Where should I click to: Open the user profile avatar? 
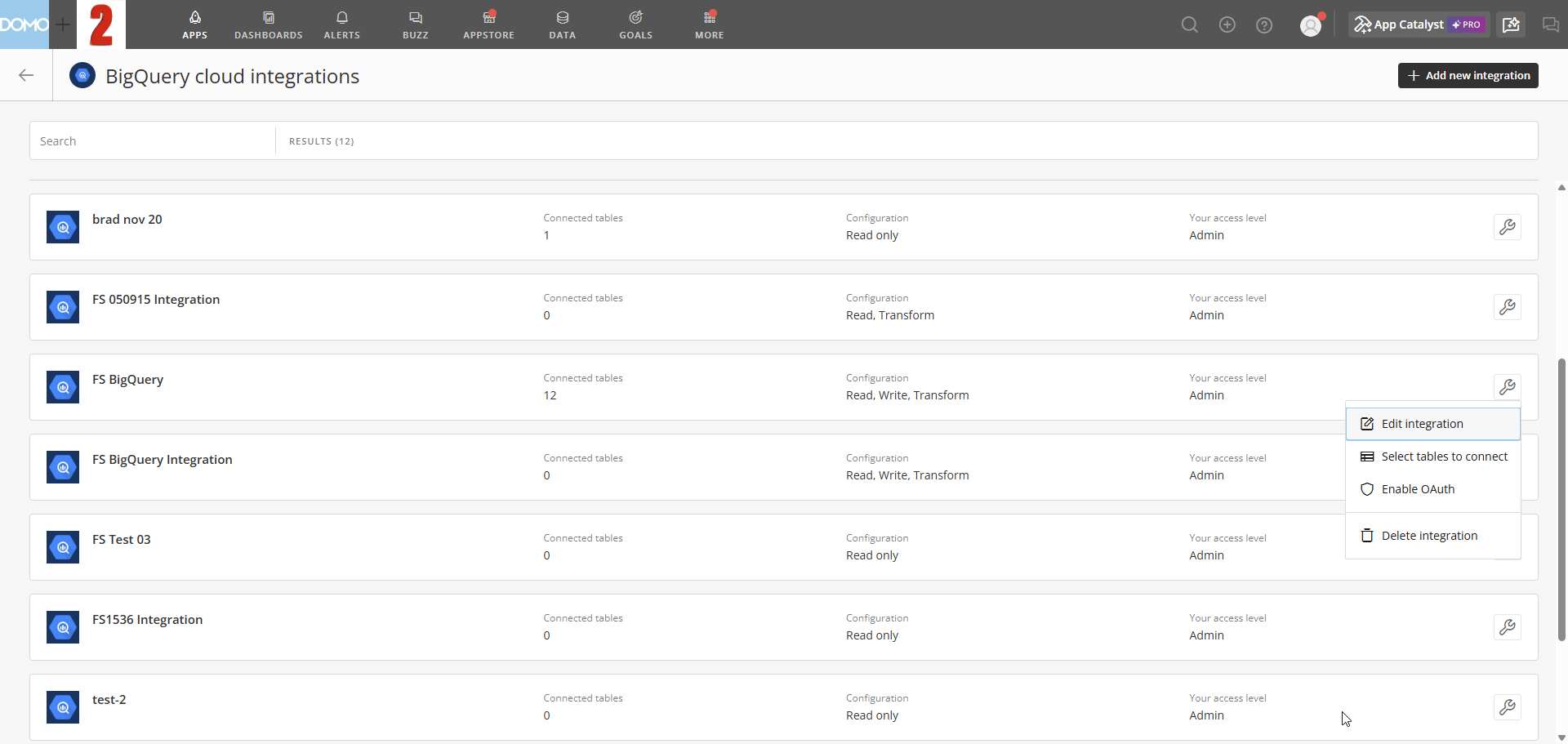pos(1311,25)
